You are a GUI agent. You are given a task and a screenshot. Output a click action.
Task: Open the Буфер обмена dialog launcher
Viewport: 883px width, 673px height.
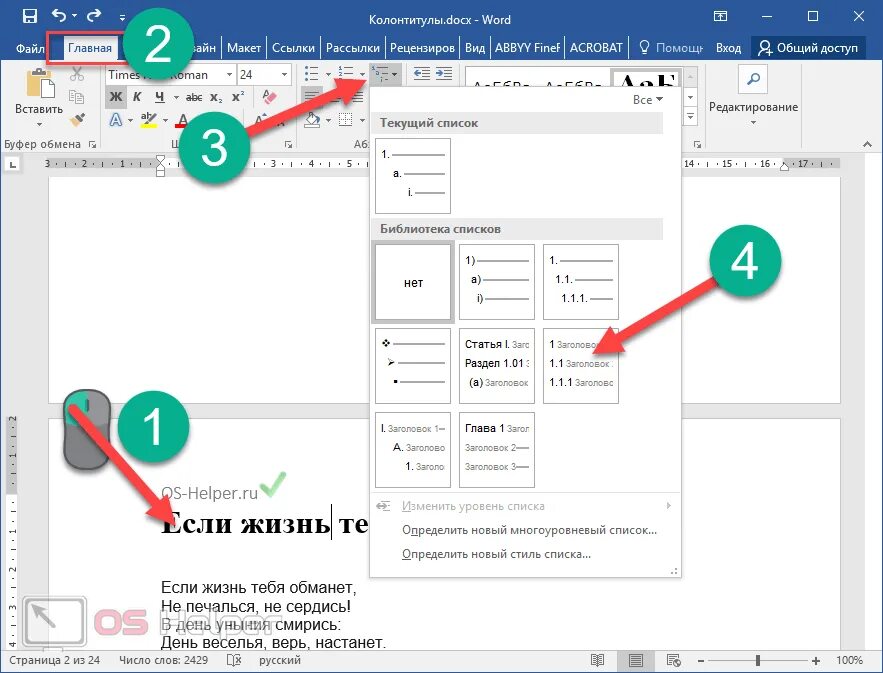tap(93, 145)
